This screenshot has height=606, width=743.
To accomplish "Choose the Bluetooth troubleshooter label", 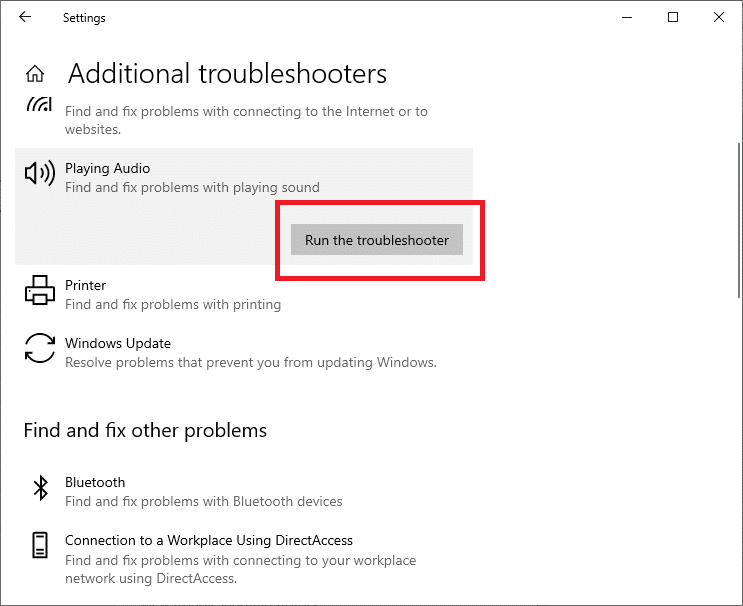I will click(x=95, y=482).
